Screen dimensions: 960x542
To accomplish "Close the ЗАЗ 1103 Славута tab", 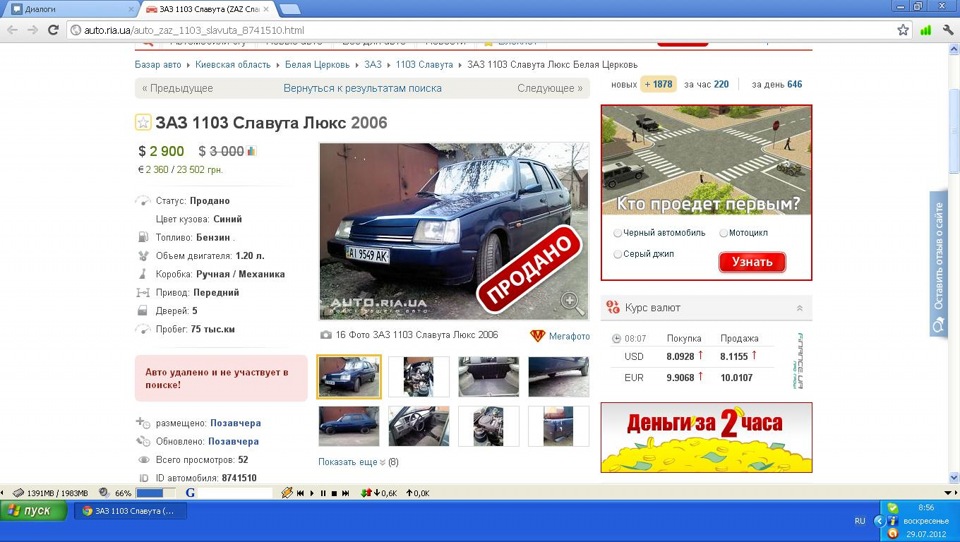I will 266,9.
